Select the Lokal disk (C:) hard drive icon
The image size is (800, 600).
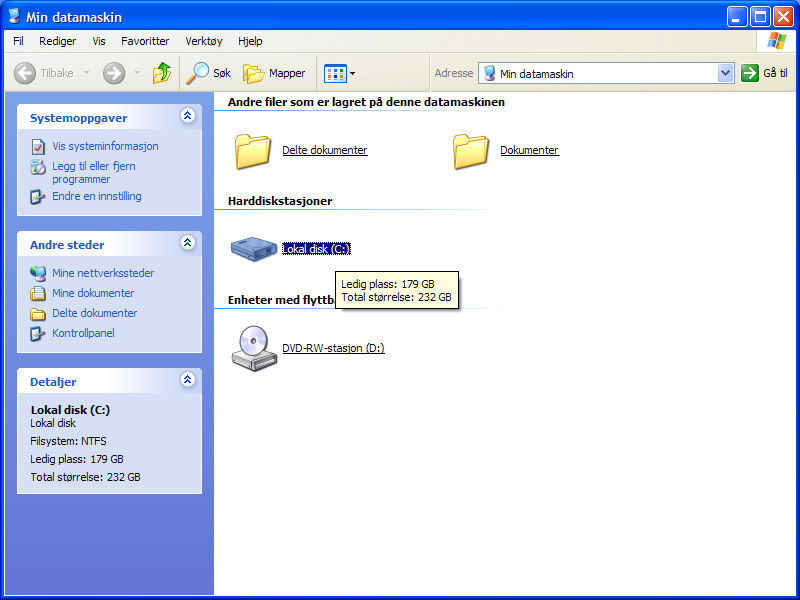(x=254, y=249)
